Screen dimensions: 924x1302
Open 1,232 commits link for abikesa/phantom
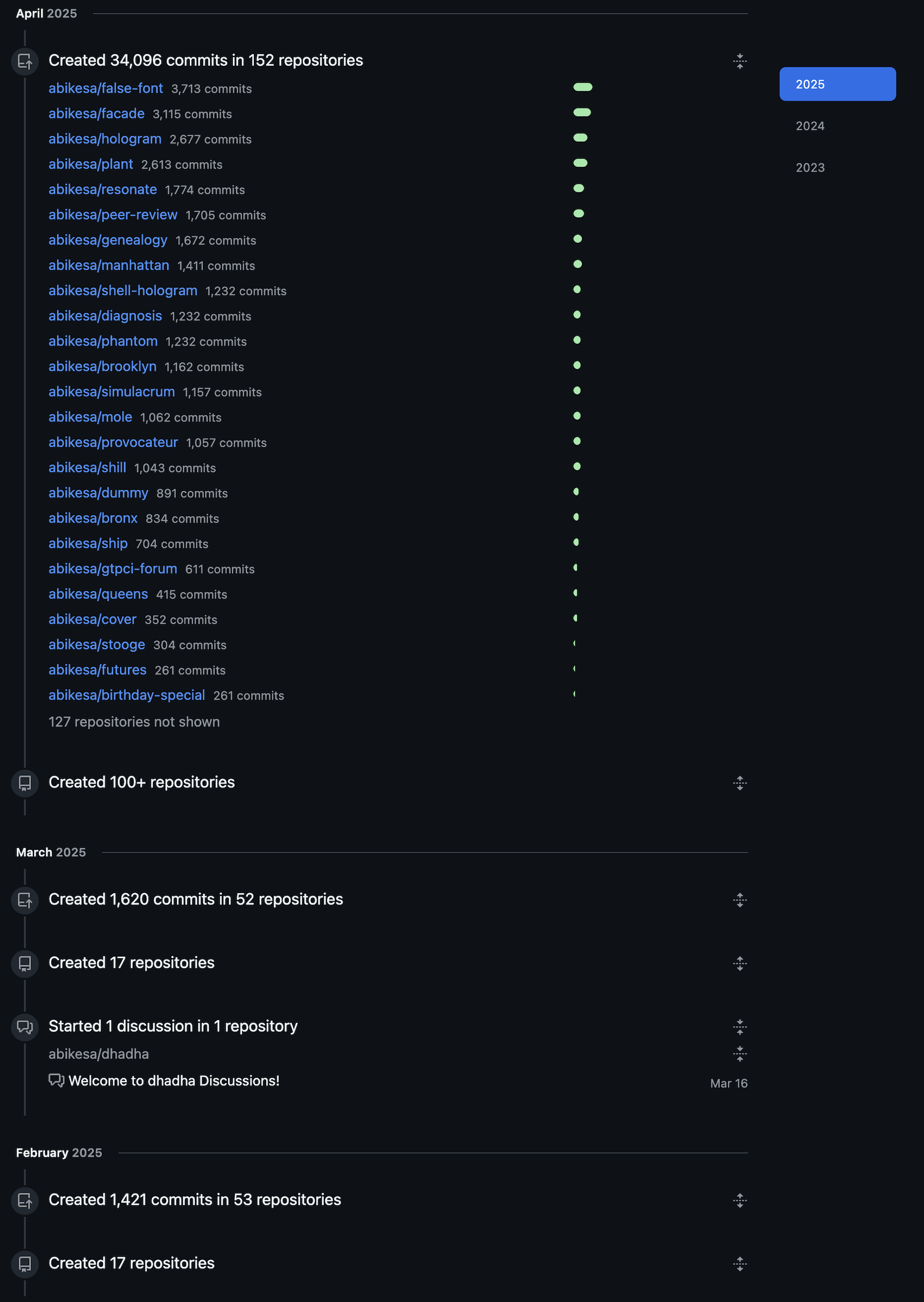206,342
